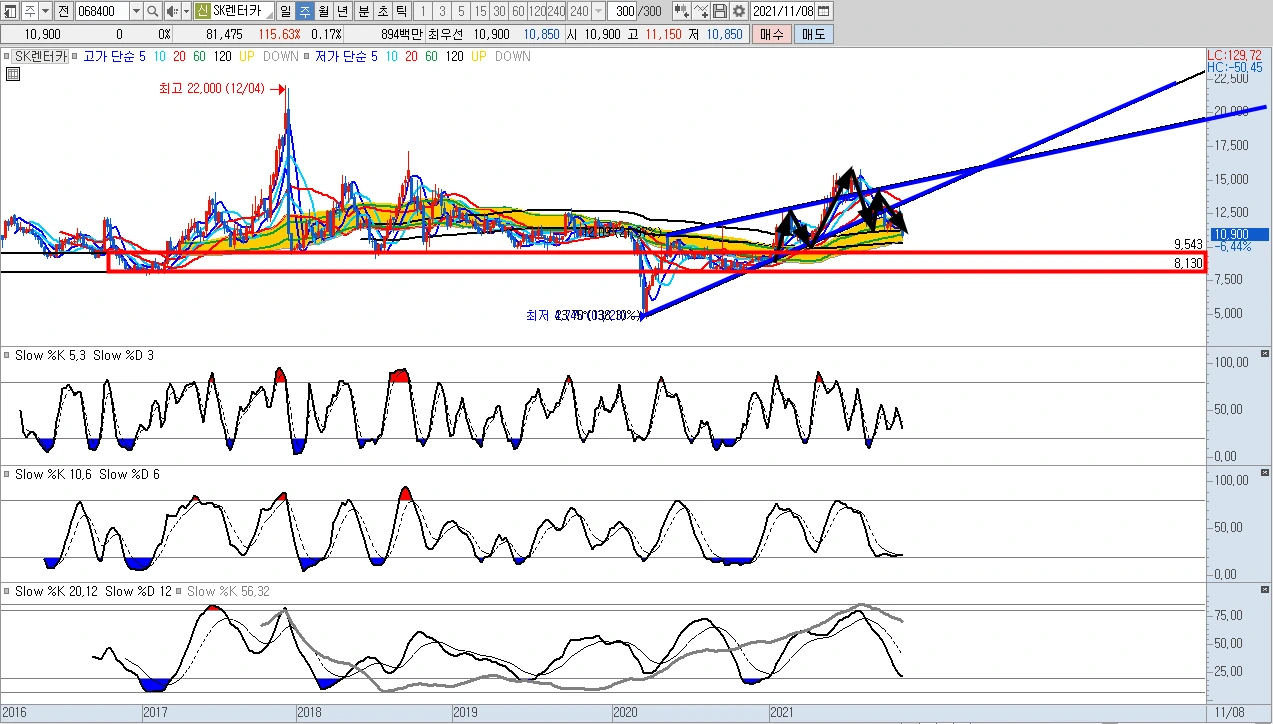Select the 60 interval button
Screen dimensions: 1273x724
tap(518, 12)
